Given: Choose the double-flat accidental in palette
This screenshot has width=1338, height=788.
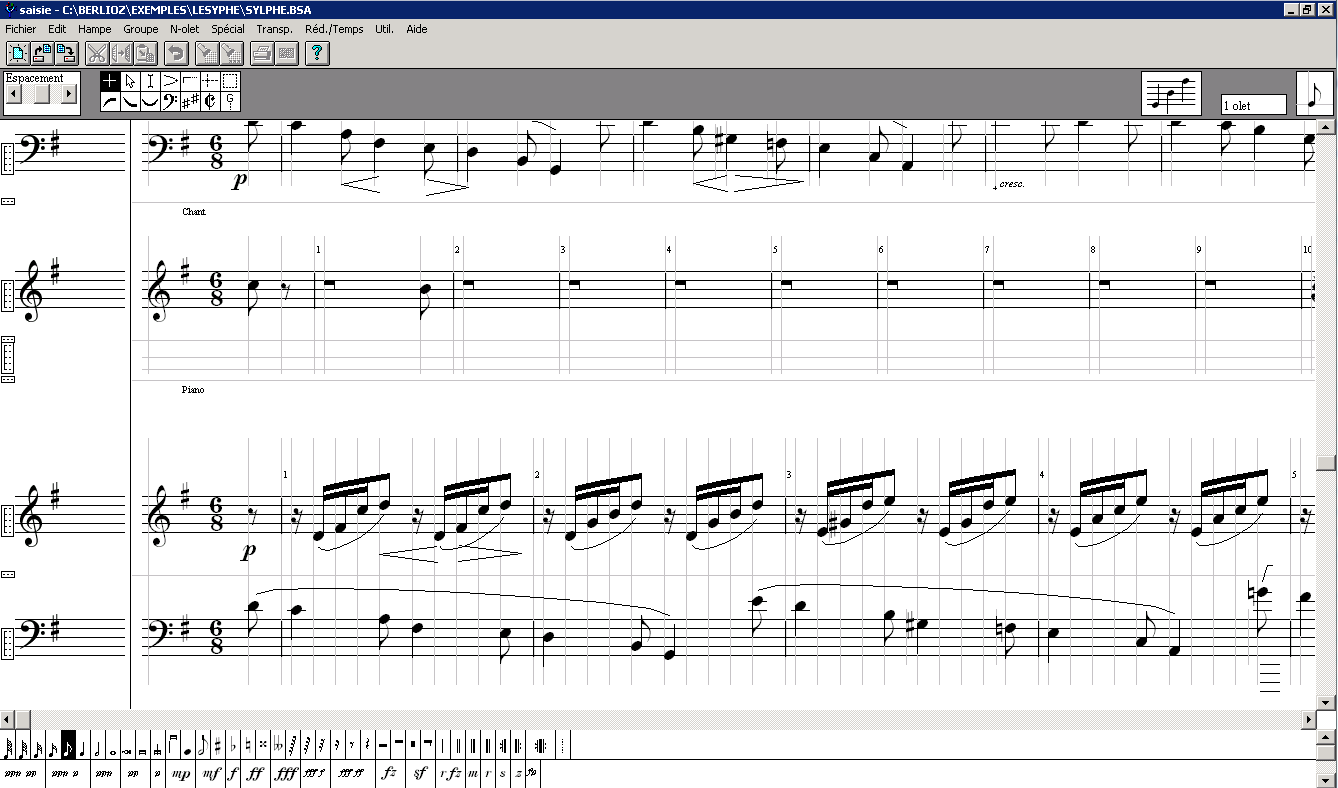Looking at the screenshot, I should point(278,746).
